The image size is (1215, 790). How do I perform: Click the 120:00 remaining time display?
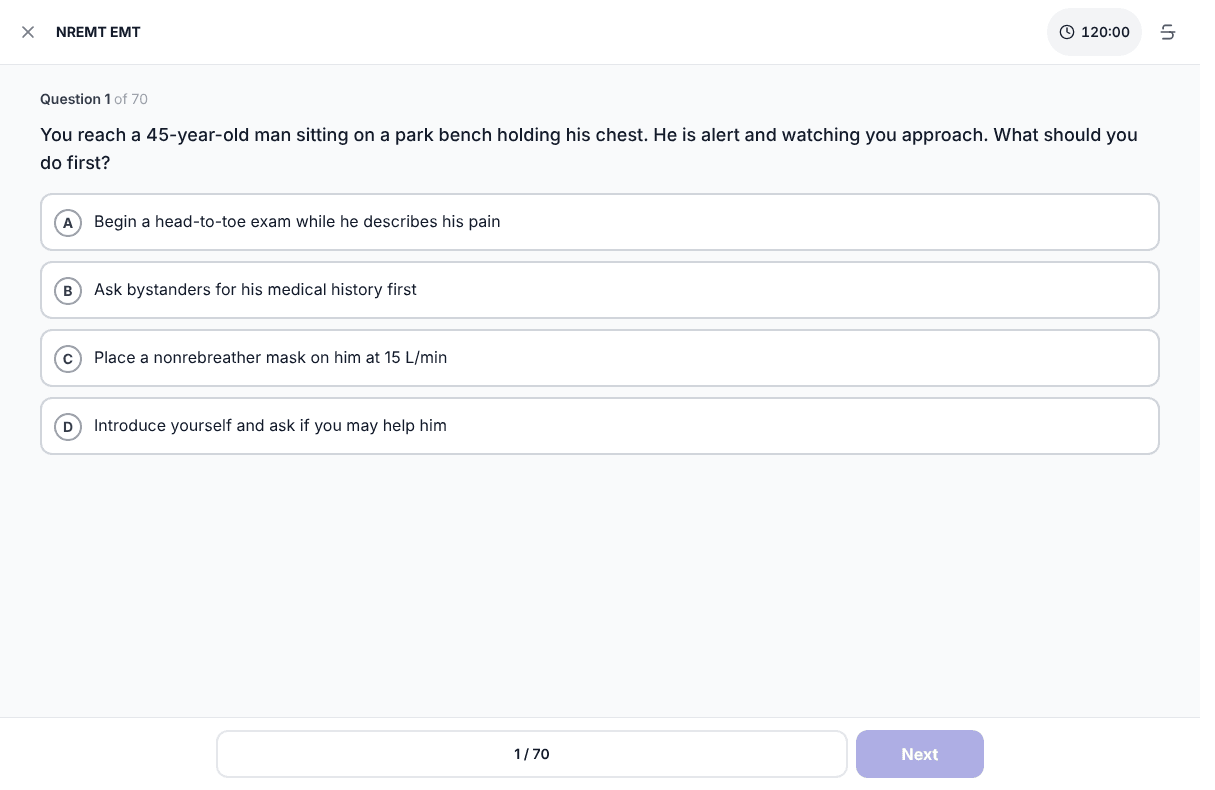tap(1105, 32)
